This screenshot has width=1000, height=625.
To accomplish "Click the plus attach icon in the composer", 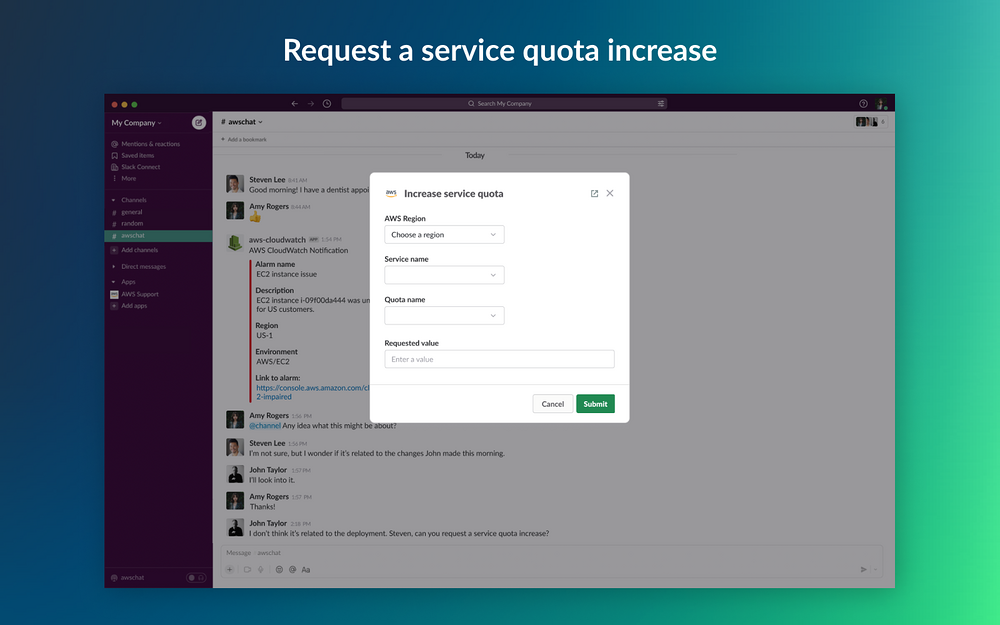I will pyautogui.click(x=230, y=570).
